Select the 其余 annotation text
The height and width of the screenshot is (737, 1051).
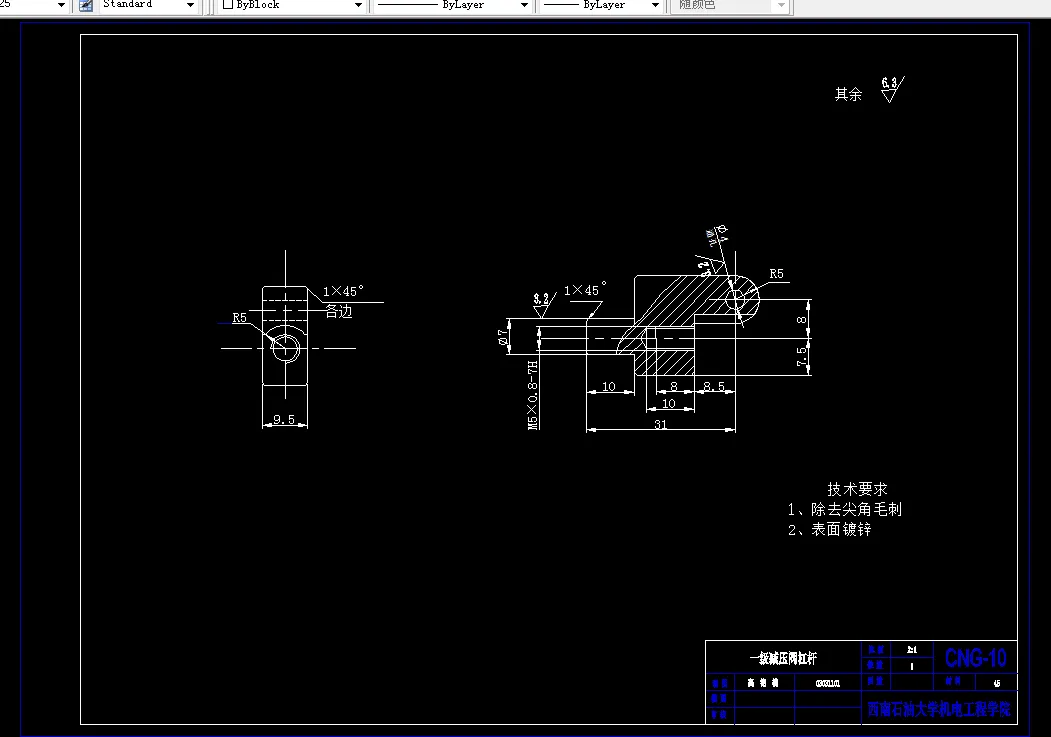tap(848, 94)
